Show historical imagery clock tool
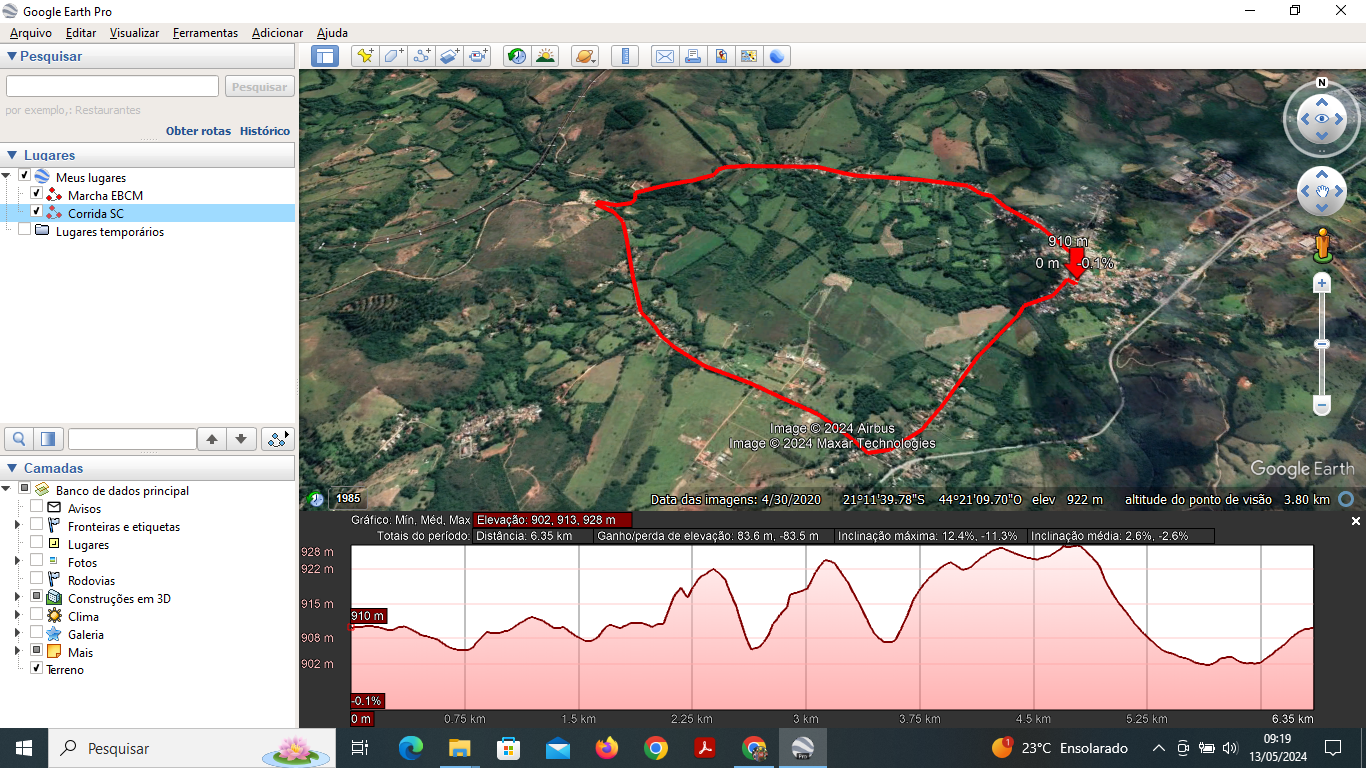The width and height of the screenshot is (1366, 768). point(517,56)
